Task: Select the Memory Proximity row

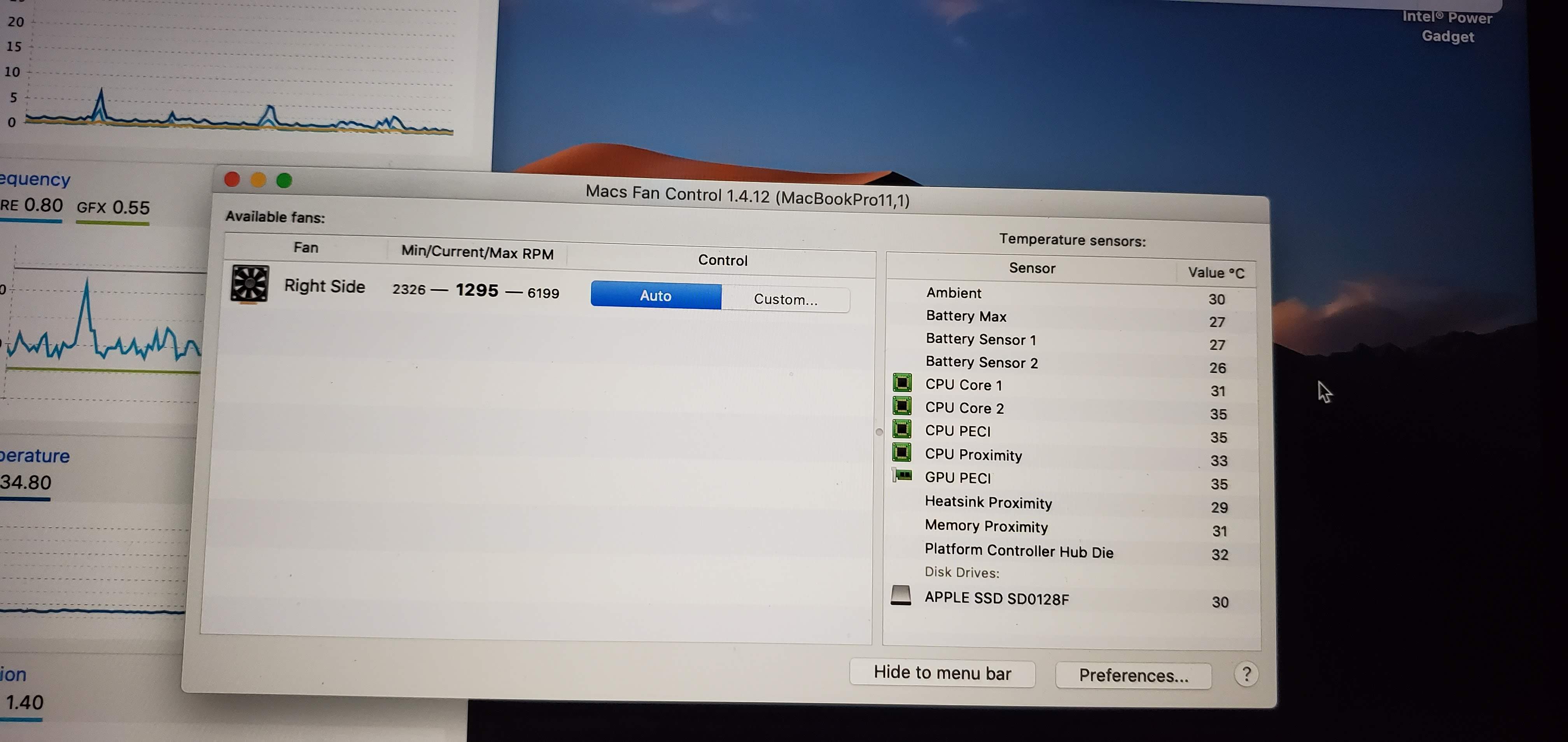Action: (1071, 528)
